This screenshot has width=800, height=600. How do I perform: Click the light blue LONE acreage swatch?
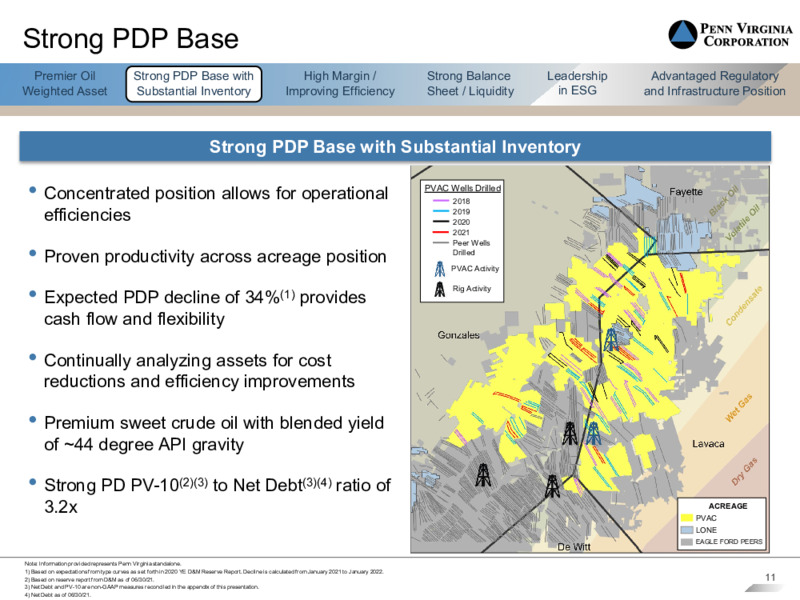(x=687, y=530)
